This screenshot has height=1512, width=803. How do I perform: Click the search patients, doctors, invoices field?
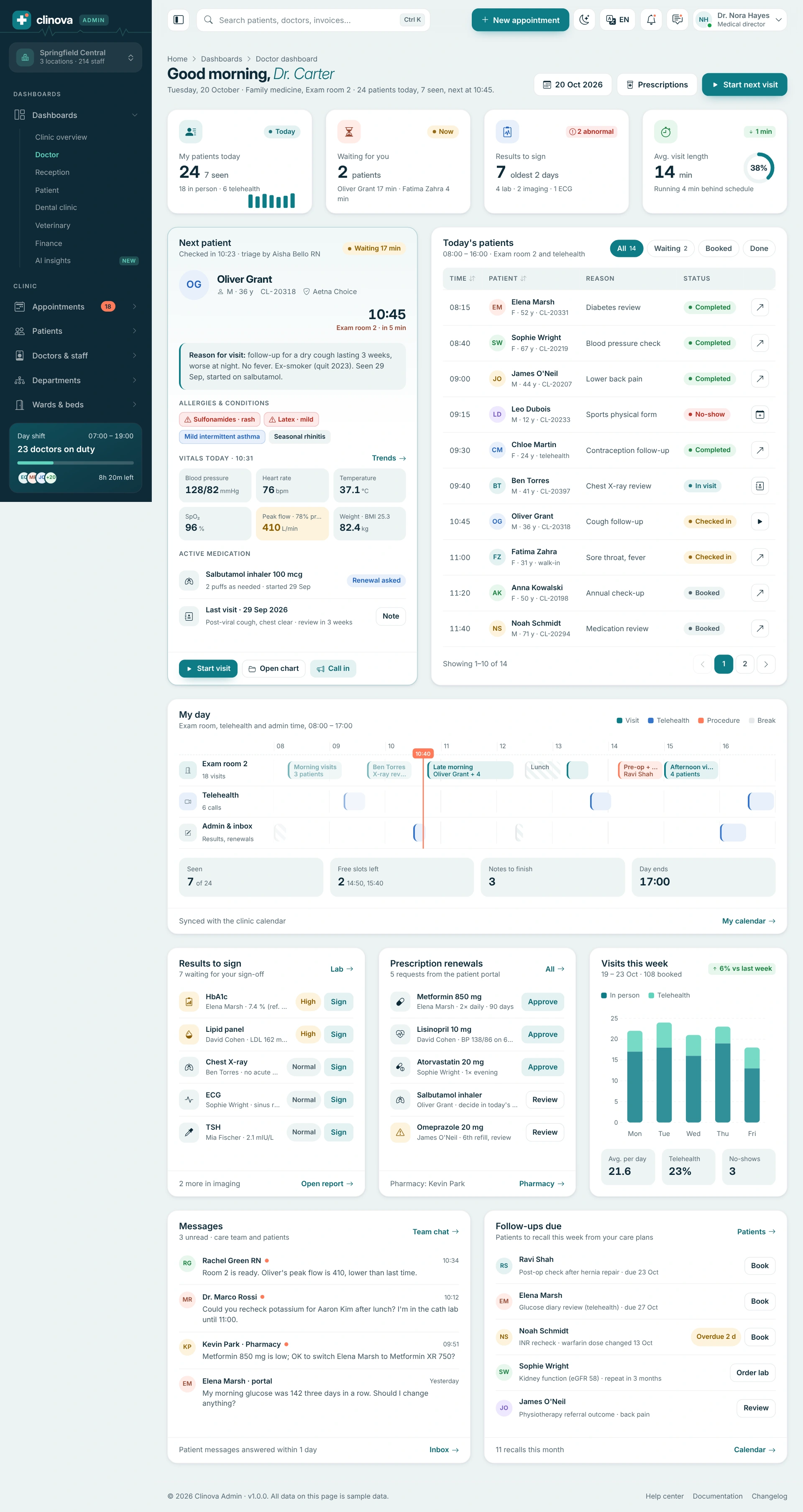[x=313, y=20]
